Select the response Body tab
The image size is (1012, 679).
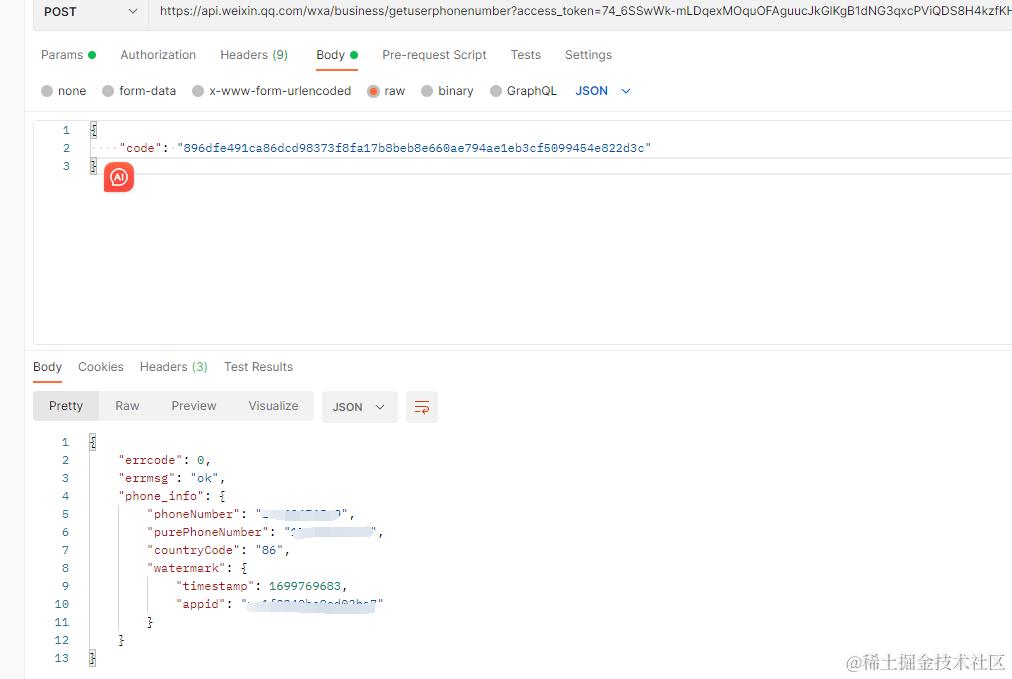click(x=47, y=367)
